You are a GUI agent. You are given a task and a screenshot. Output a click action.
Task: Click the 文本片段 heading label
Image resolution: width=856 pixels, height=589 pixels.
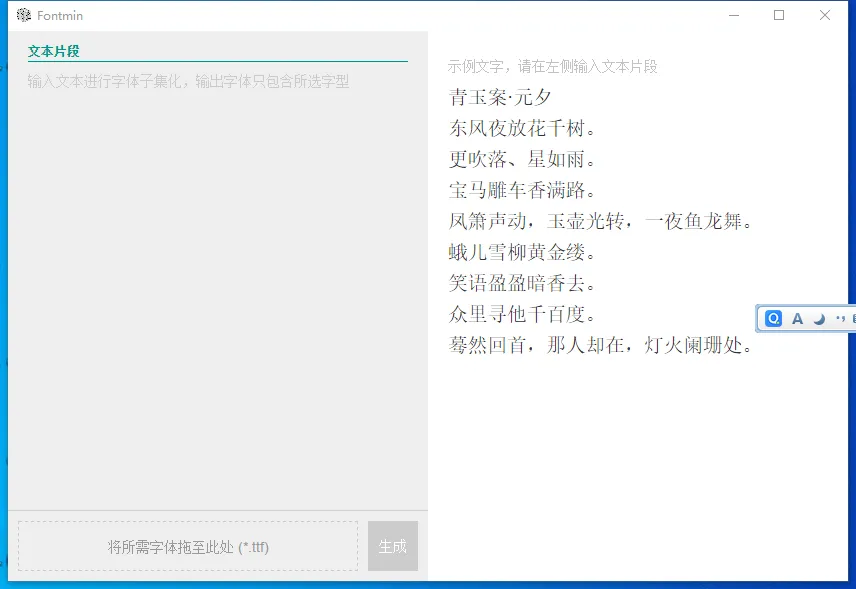click(54, 51)
